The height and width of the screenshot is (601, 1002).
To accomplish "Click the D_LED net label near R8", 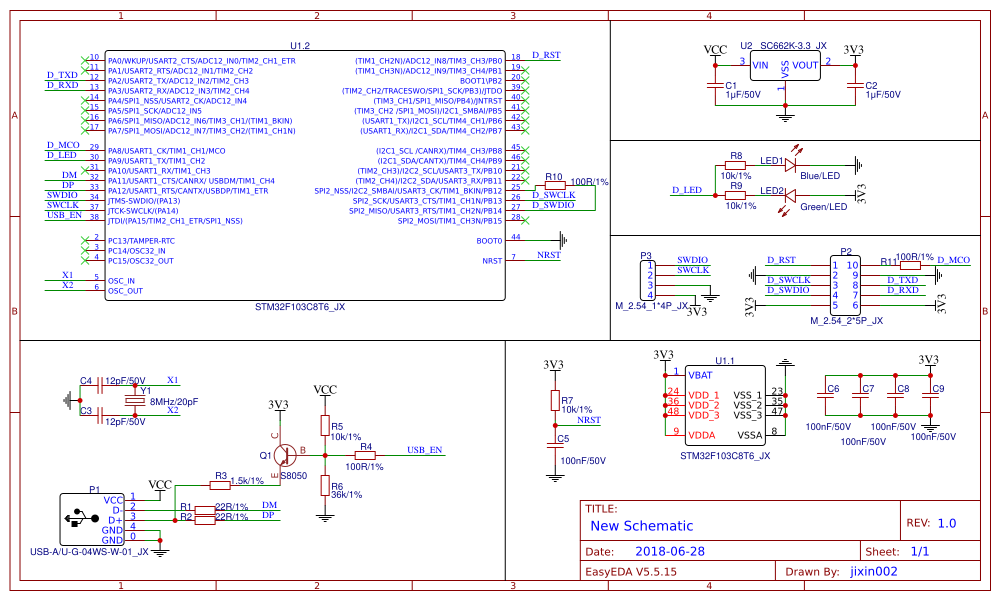I will 687,190.
